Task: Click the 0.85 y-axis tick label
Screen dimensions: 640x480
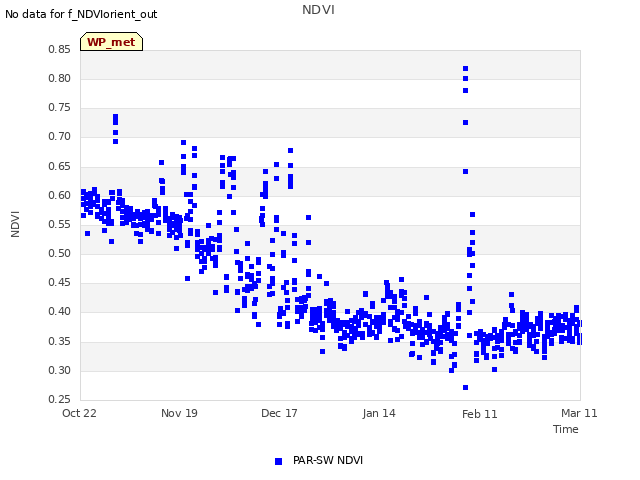Action: (x=60, y=49)
